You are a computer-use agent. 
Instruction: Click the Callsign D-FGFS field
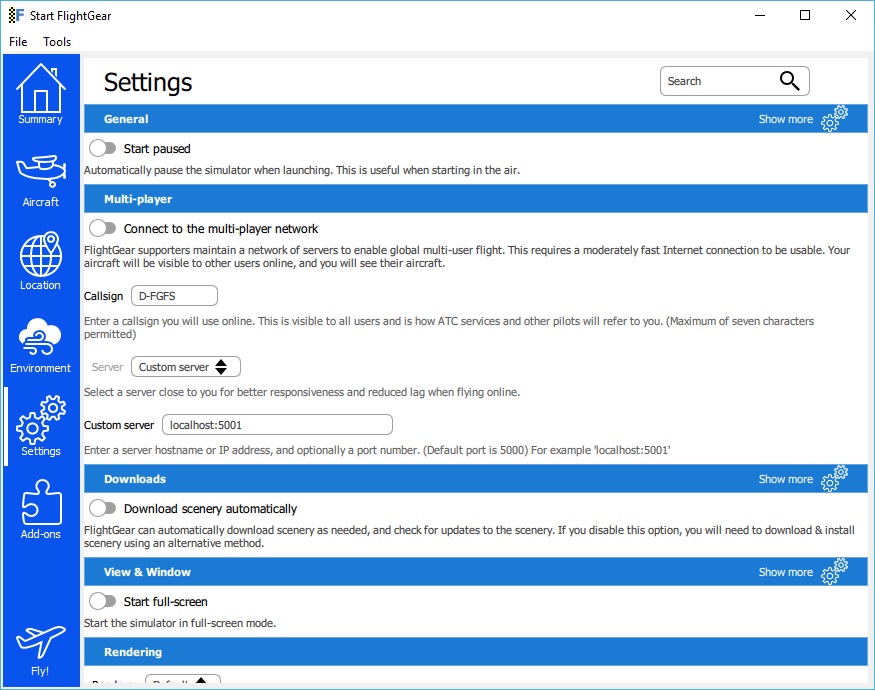[174, 295]
